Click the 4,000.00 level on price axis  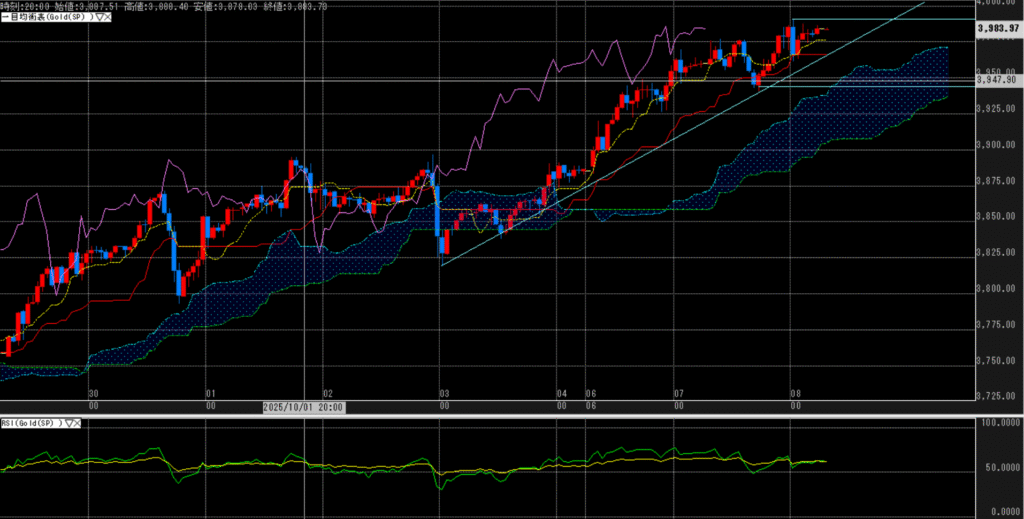1000,4
